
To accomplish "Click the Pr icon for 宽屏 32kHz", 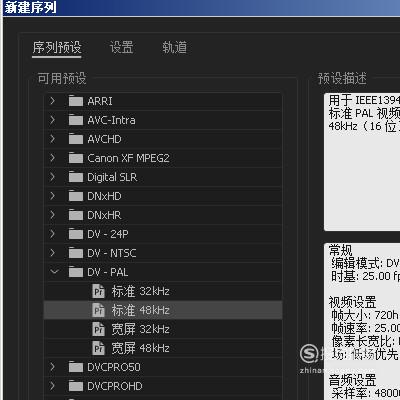I will [x=98, y=329].
